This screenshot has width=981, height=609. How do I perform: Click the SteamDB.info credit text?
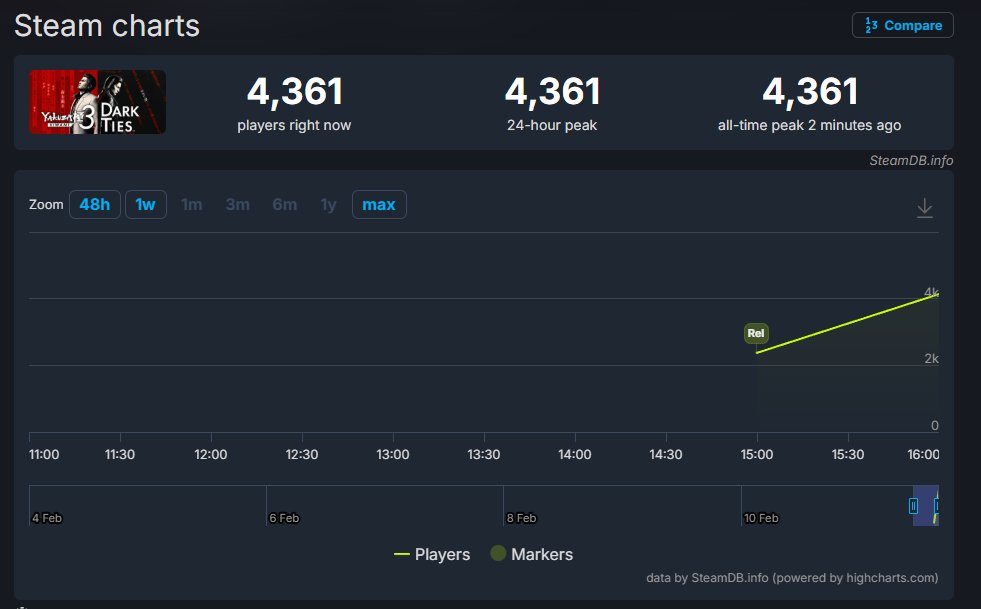(x=911, y=160)
